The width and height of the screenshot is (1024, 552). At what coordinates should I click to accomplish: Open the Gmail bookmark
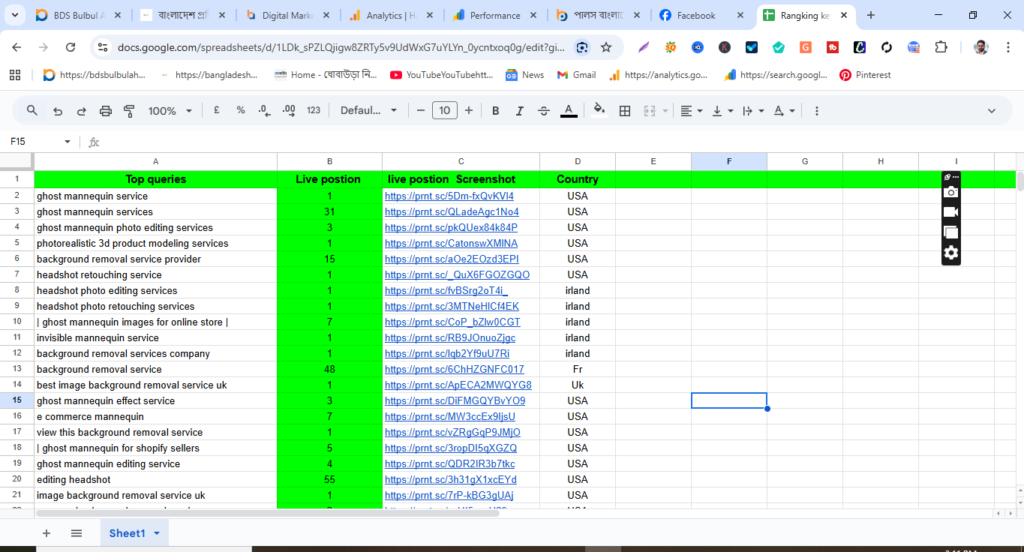(x=576, y=75)
